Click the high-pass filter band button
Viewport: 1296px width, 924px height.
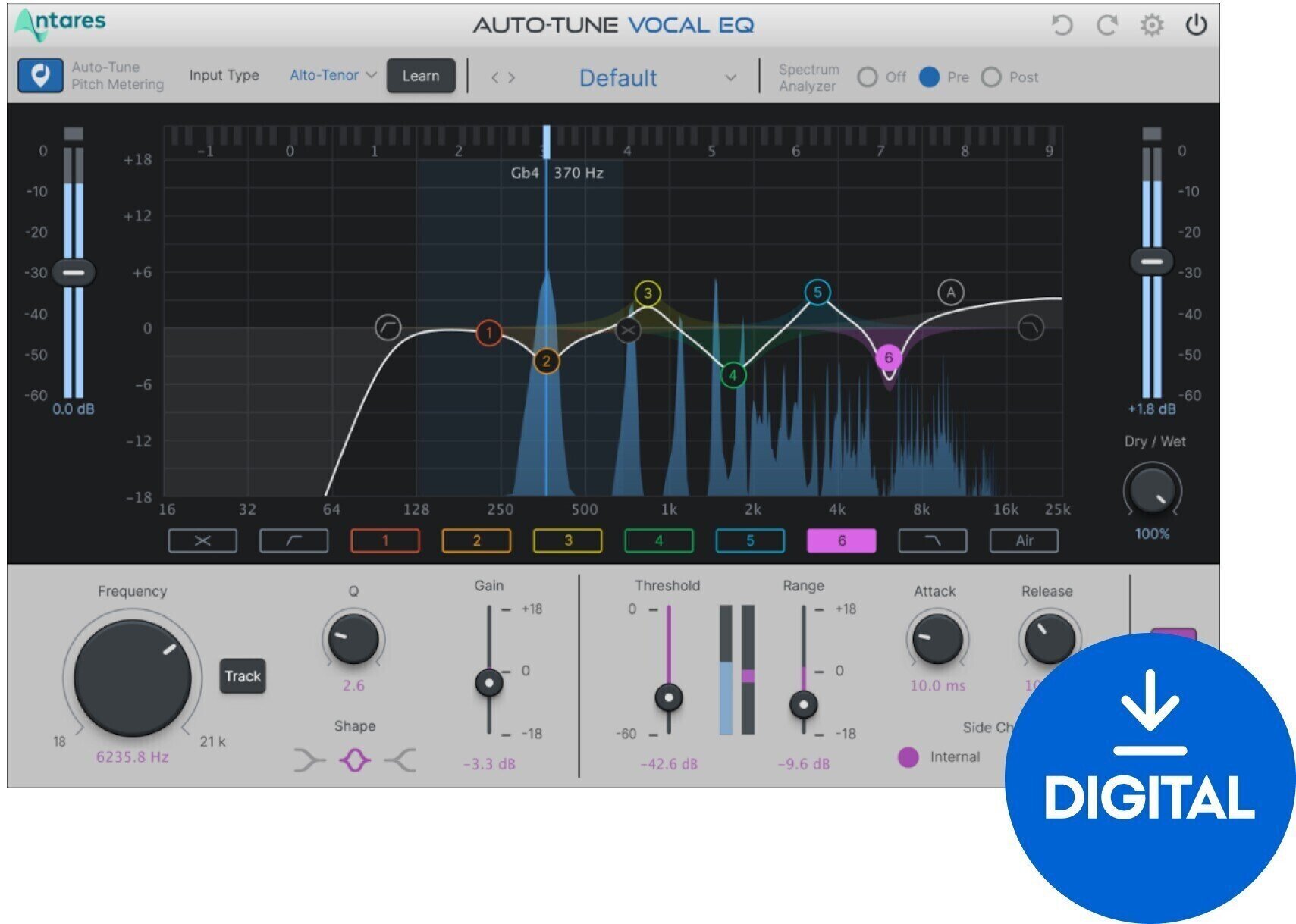point(293,540)
